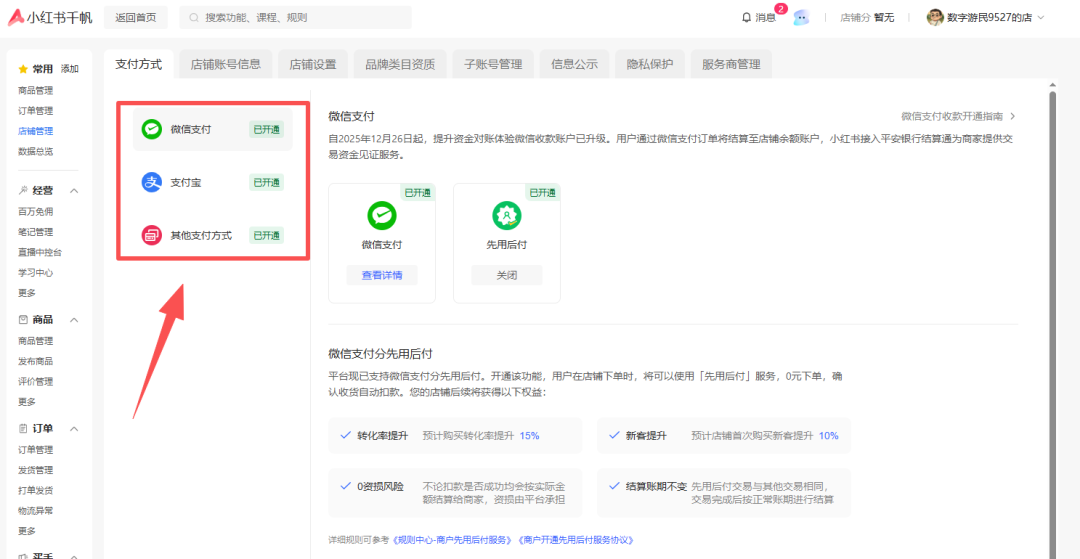Viewport: 1080px width, 559px height.
Task: Open 直播中控台 in sidebar
Action: 40,252
